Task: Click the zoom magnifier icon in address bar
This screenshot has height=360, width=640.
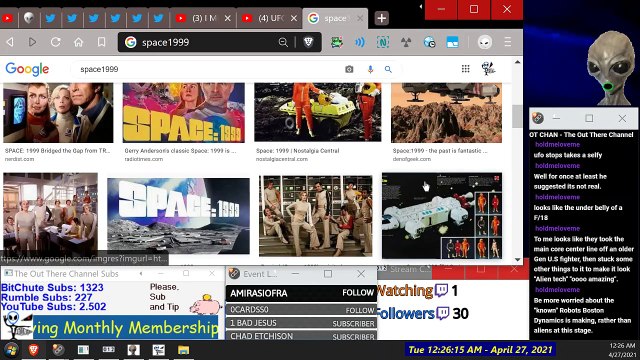Action: (x=283, y=42)
